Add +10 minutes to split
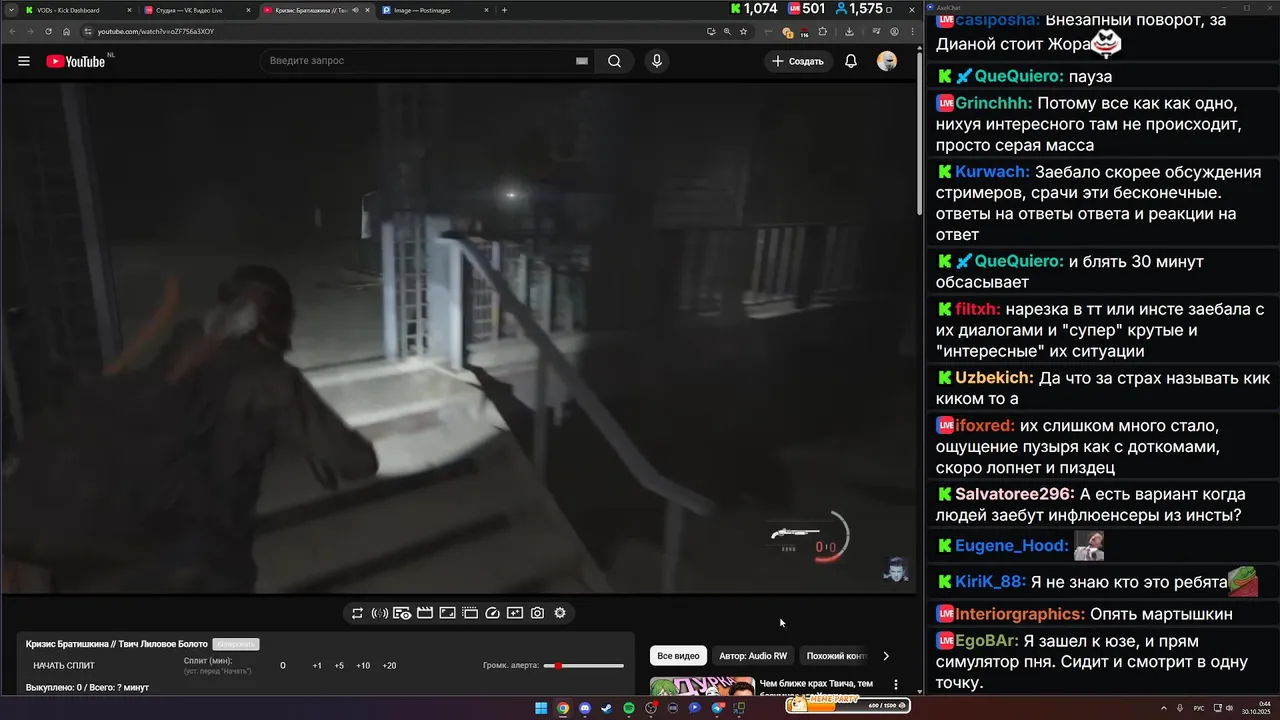 (363, 666)
